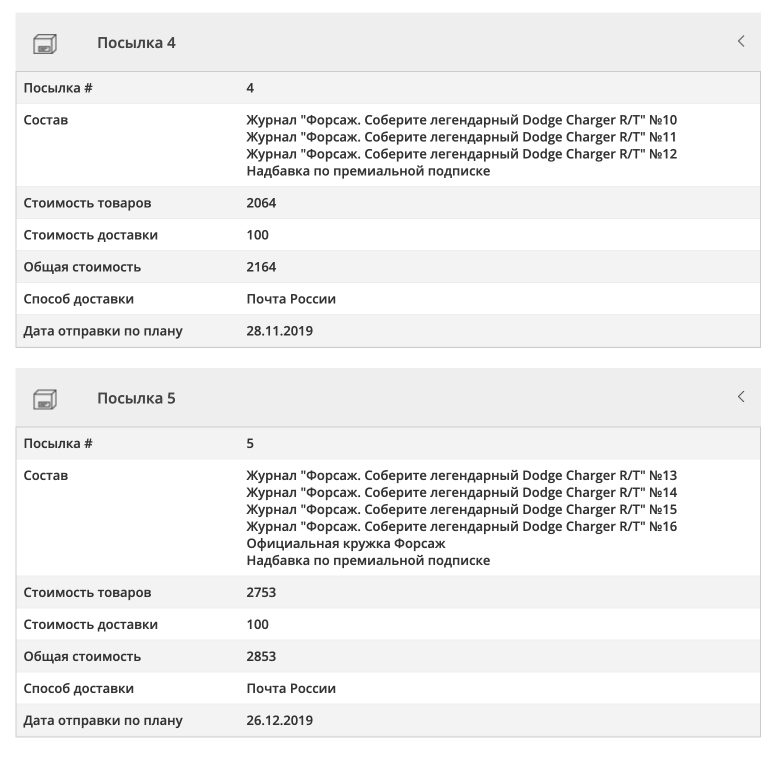Click the package icon for Посылка 5

coord(45,399)
